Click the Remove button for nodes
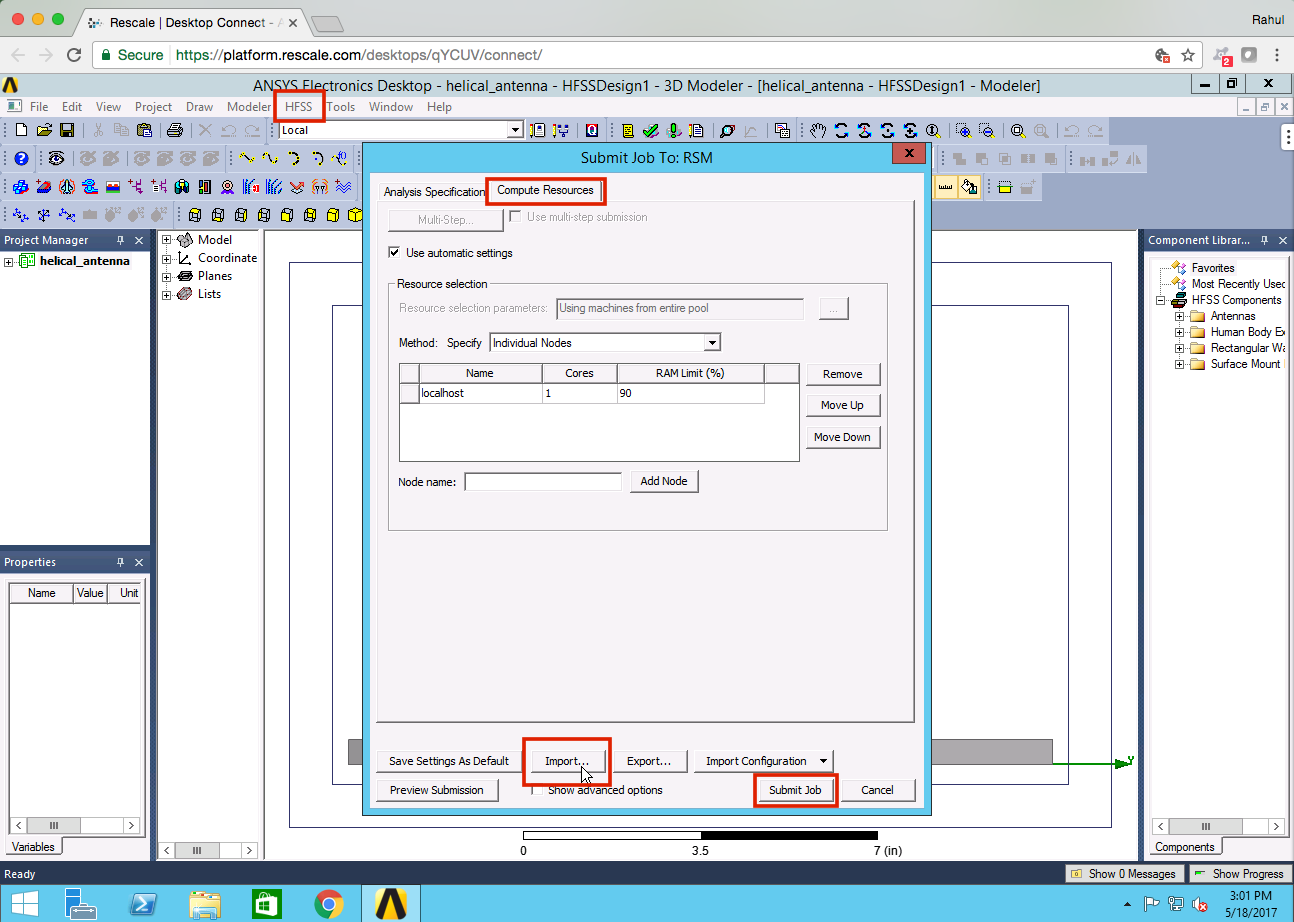 pos(843,374)
